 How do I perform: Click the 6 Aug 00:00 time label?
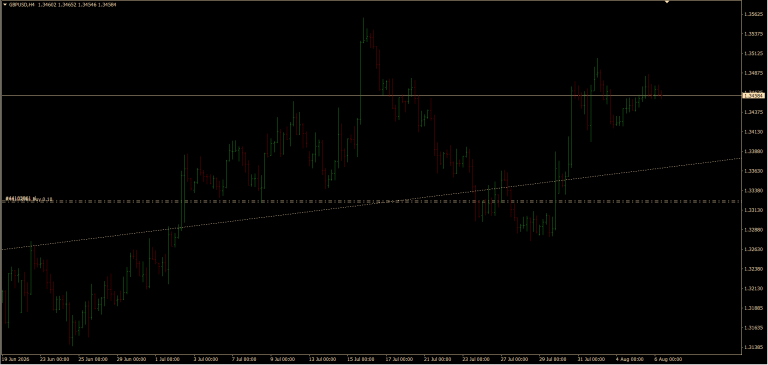(667, 359)
